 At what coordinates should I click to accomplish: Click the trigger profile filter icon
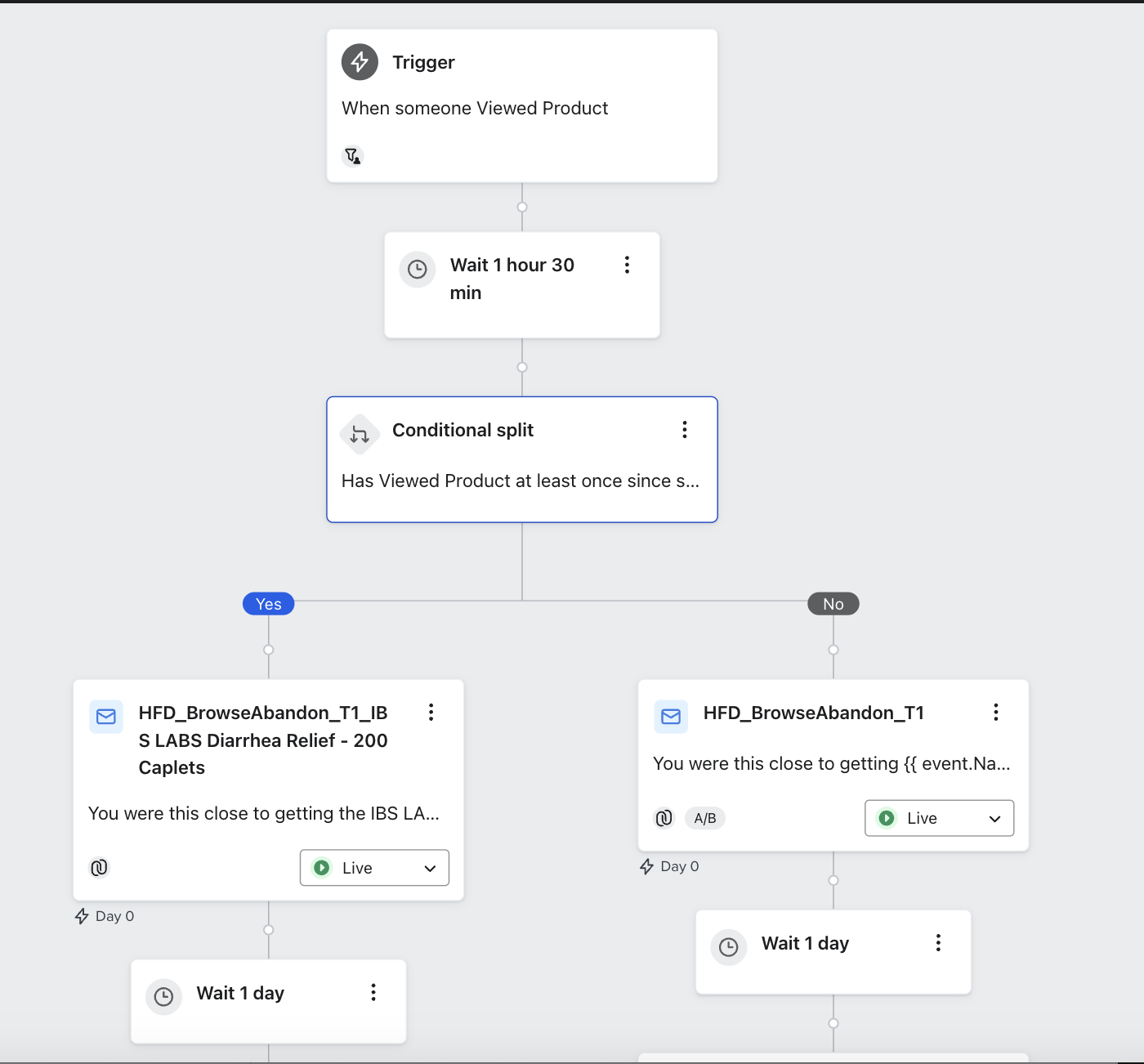click(352, 155)
